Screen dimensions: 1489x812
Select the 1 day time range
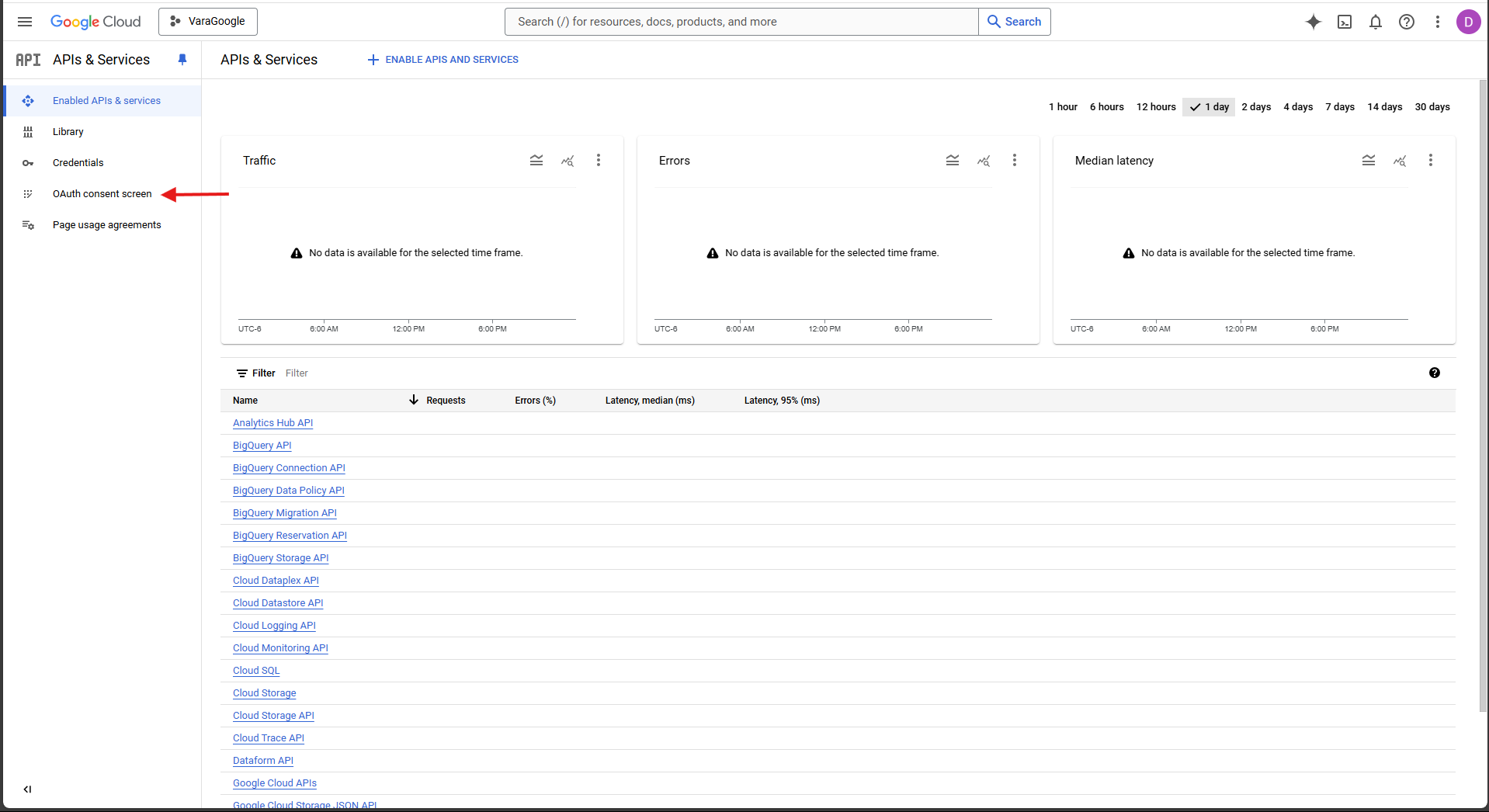click(1209, 107)
